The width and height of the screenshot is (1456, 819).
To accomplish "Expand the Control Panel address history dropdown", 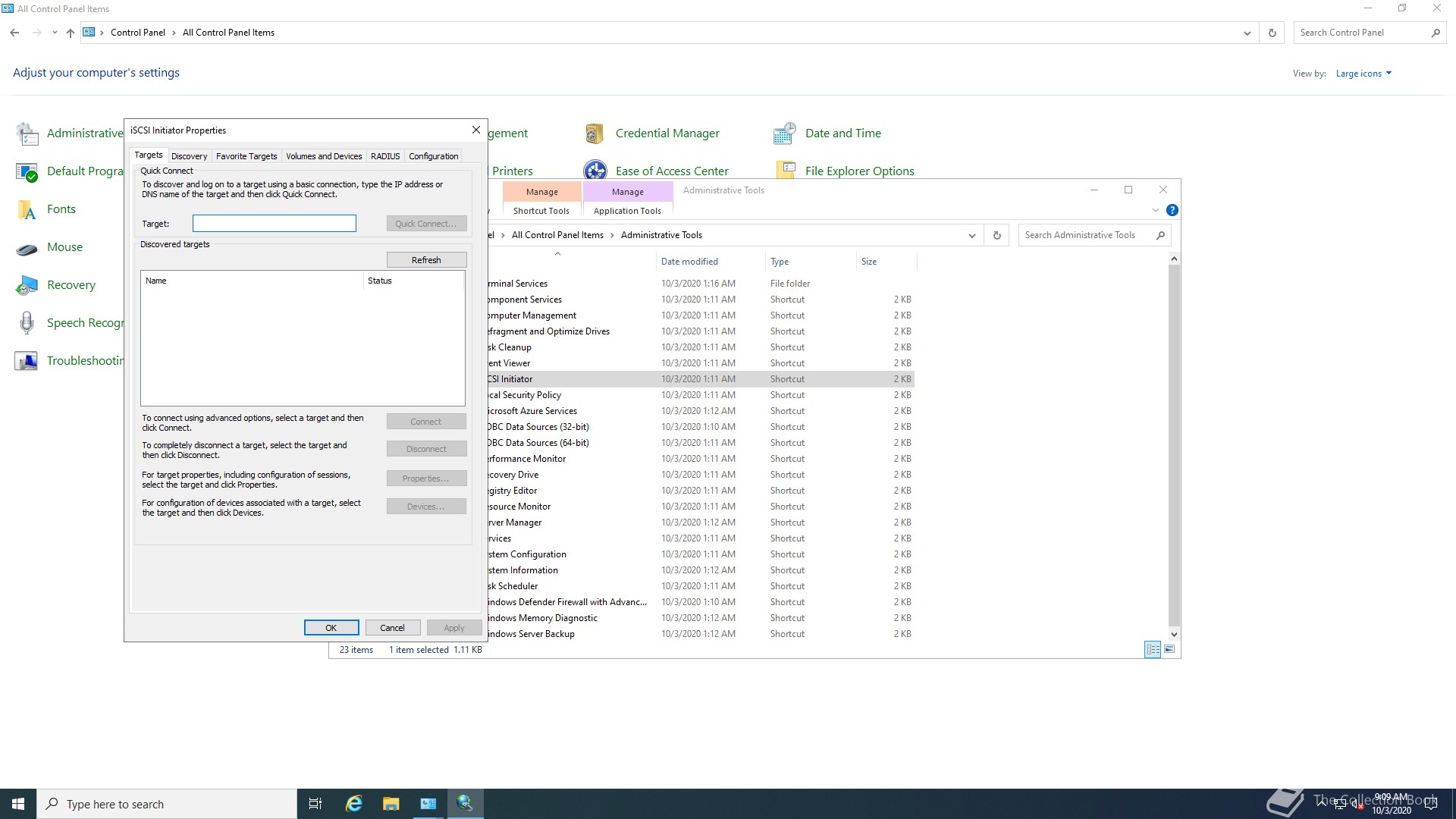I will [1247, 33].
